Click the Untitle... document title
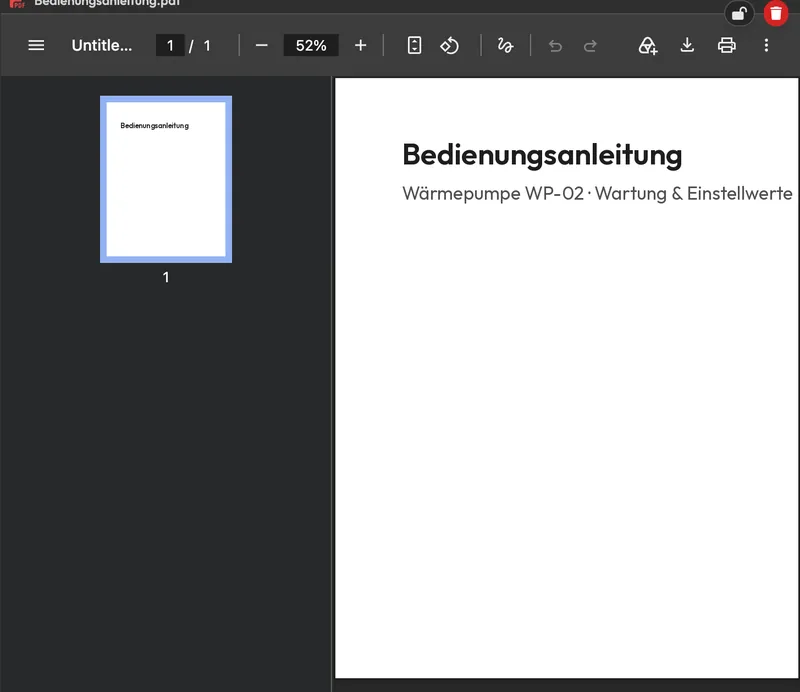The image size is (800, 692). (x=102, y=45)
